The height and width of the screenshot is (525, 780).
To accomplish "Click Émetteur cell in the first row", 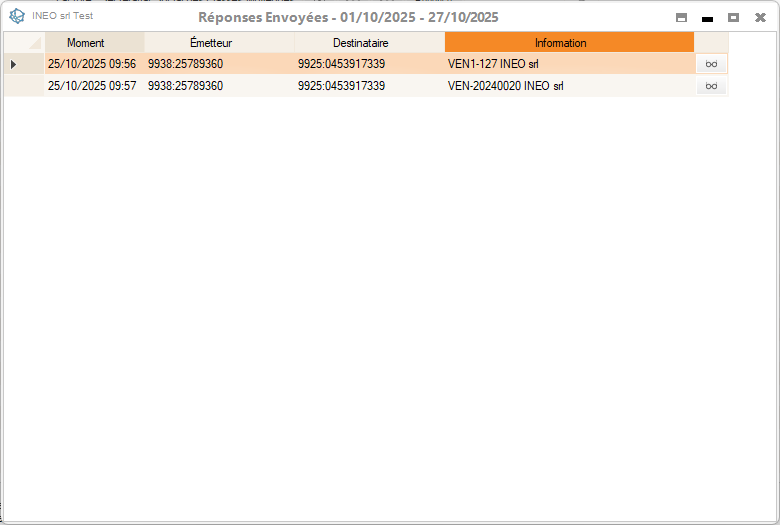I will (185, 64).
